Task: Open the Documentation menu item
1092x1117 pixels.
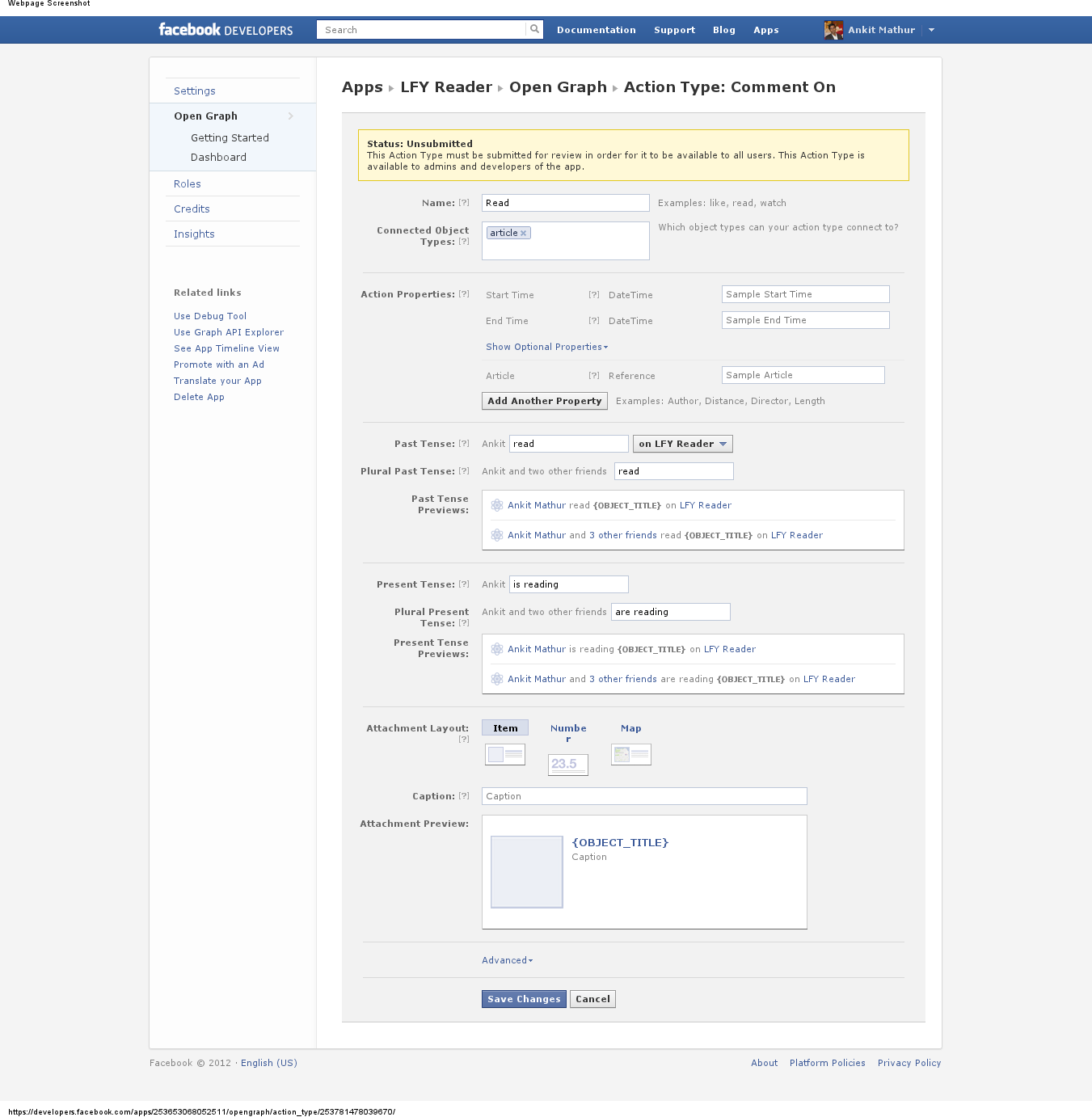Action: pos(596,30)
